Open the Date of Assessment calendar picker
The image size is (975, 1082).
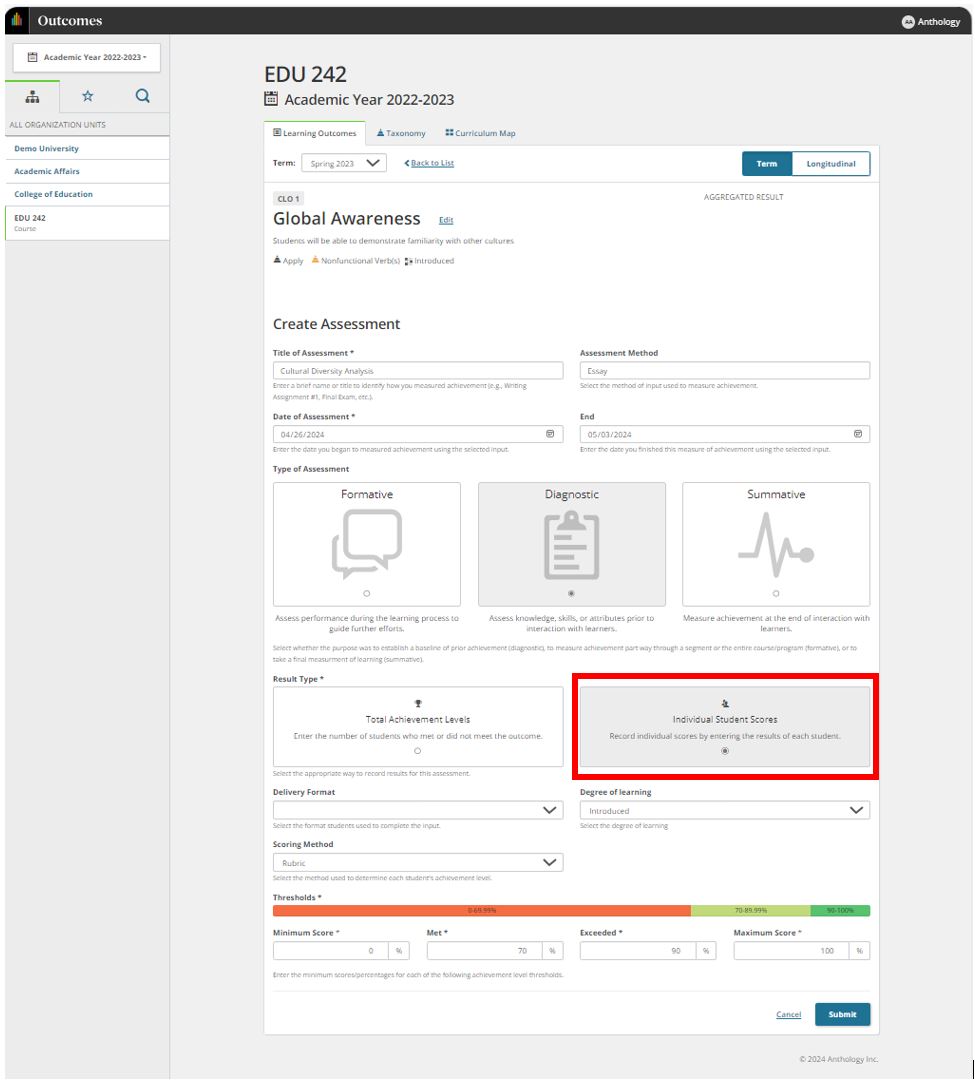tap(550, 434)
